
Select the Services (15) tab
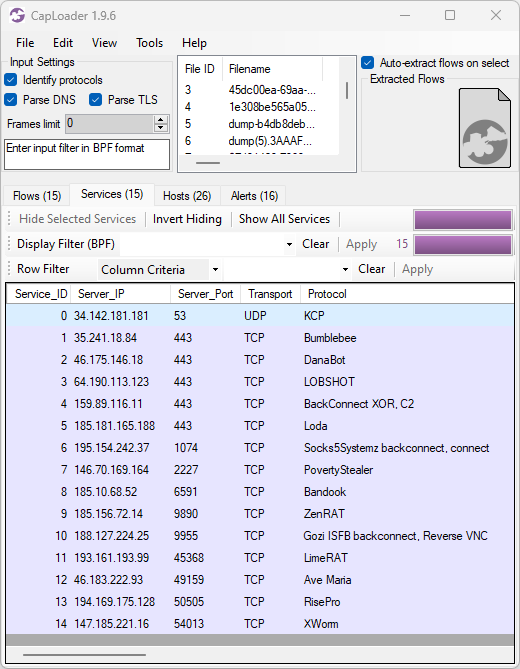[112, 194]
